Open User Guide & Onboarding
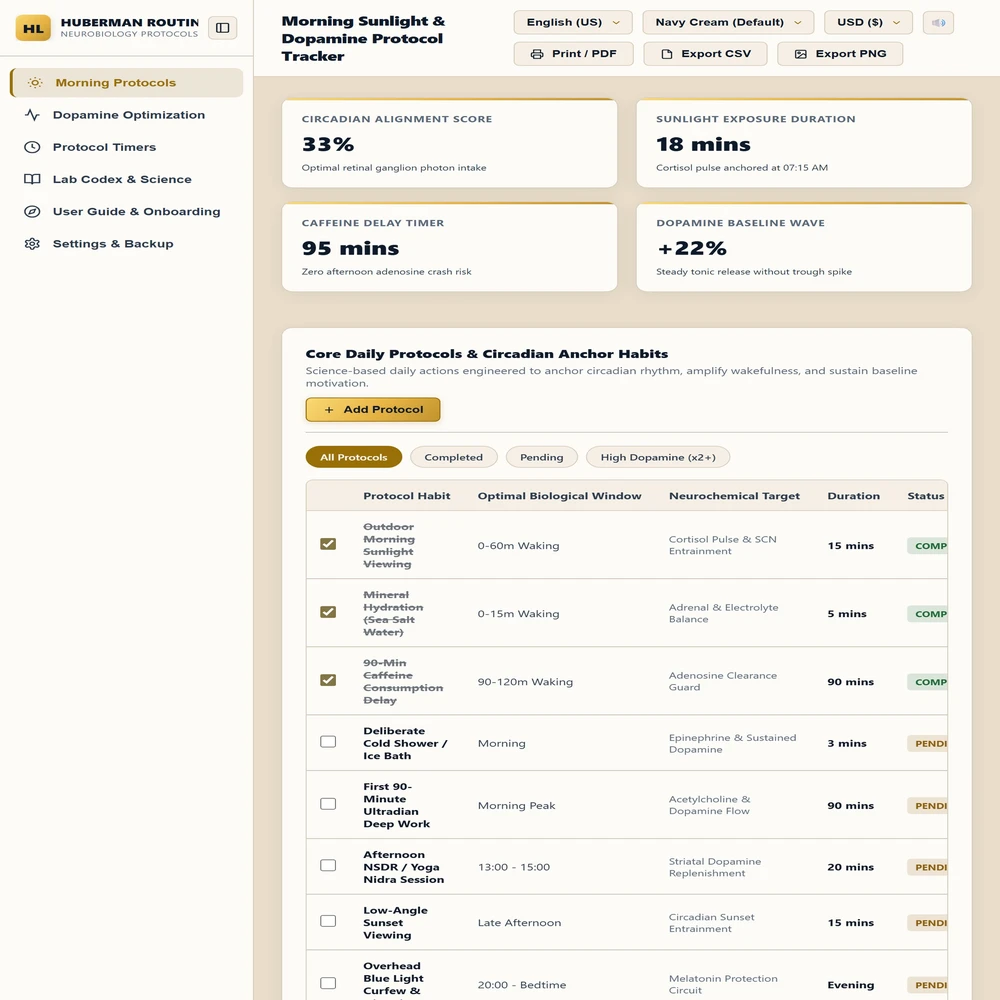 127,212
